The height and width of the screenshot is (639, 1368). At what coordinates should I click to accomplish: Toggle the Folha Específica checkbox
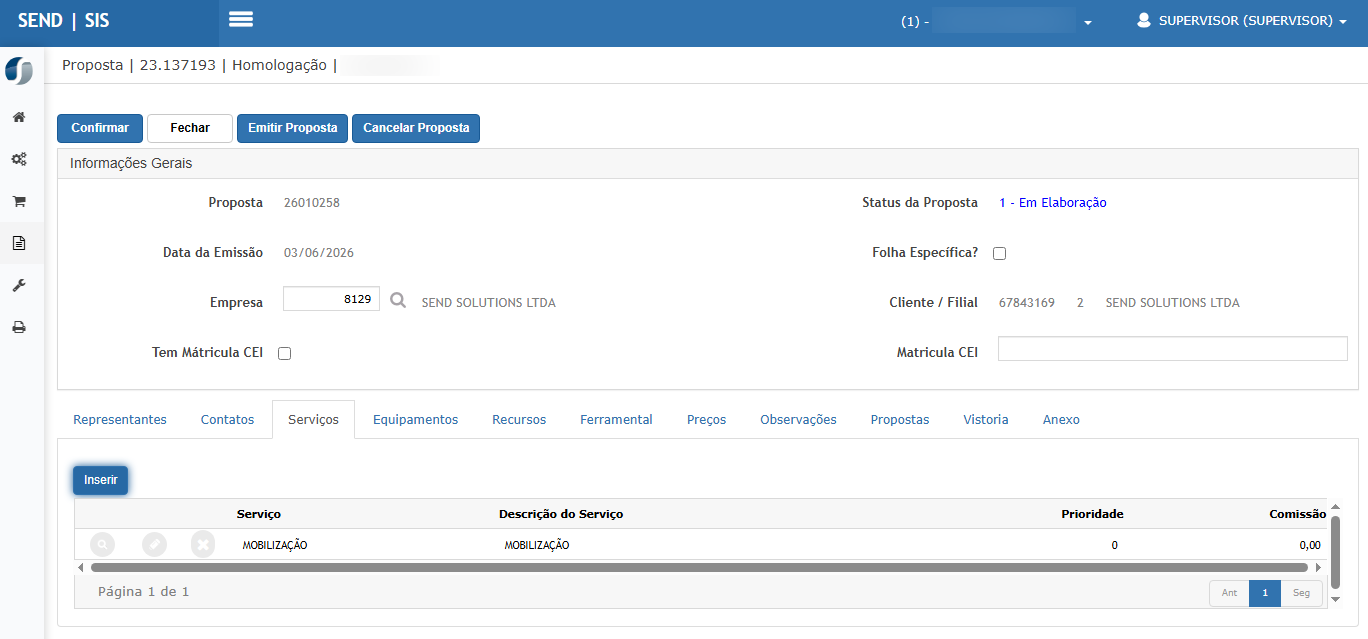point(999,253)
